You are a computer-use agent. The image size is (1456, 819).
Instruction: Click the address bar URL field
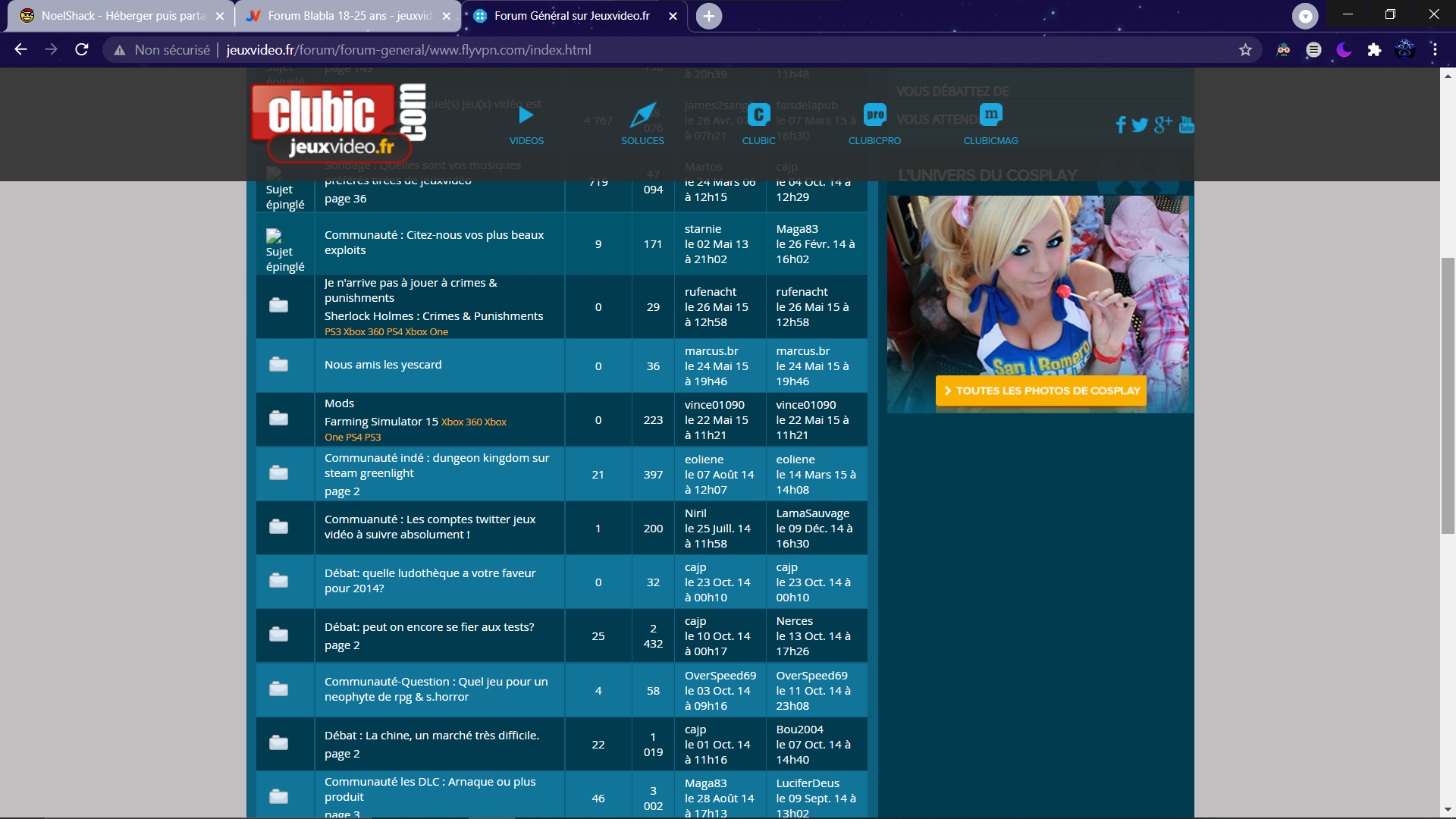coord(682,50)
